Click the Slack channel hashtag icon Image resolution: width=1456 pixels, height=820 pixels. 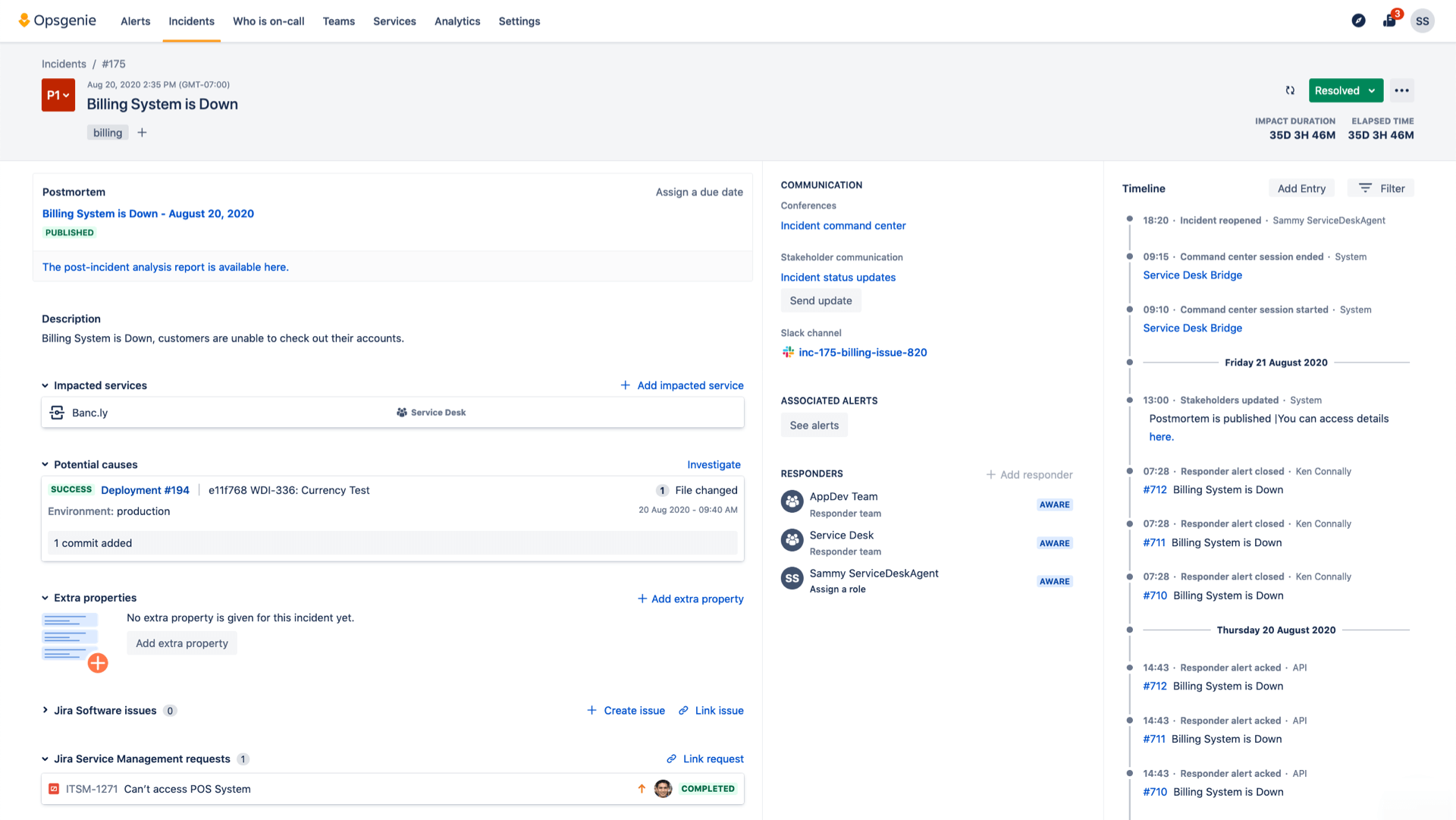[787, 352]
